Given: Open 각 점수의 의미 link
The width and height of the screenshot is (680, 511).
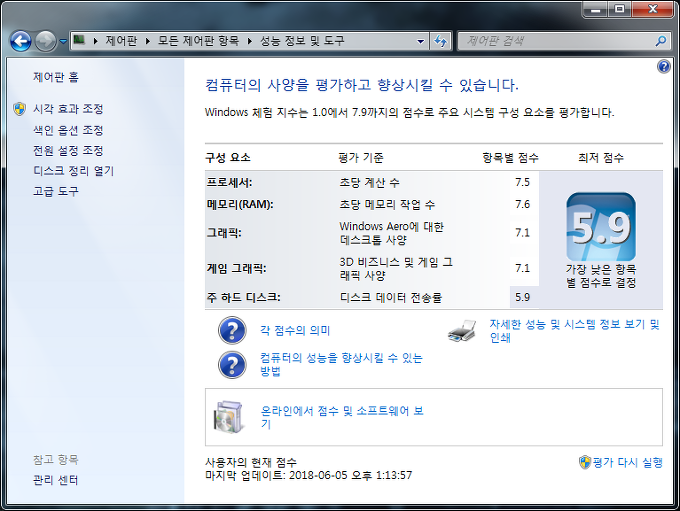Looking at the screenshot, I should [295, 331].
